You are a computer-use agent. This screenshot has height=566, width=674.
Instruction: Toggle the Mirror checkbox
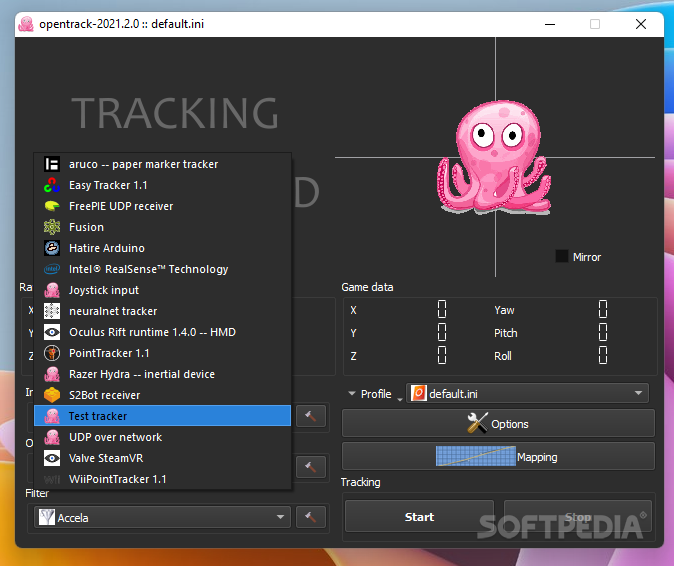(562, 256)
